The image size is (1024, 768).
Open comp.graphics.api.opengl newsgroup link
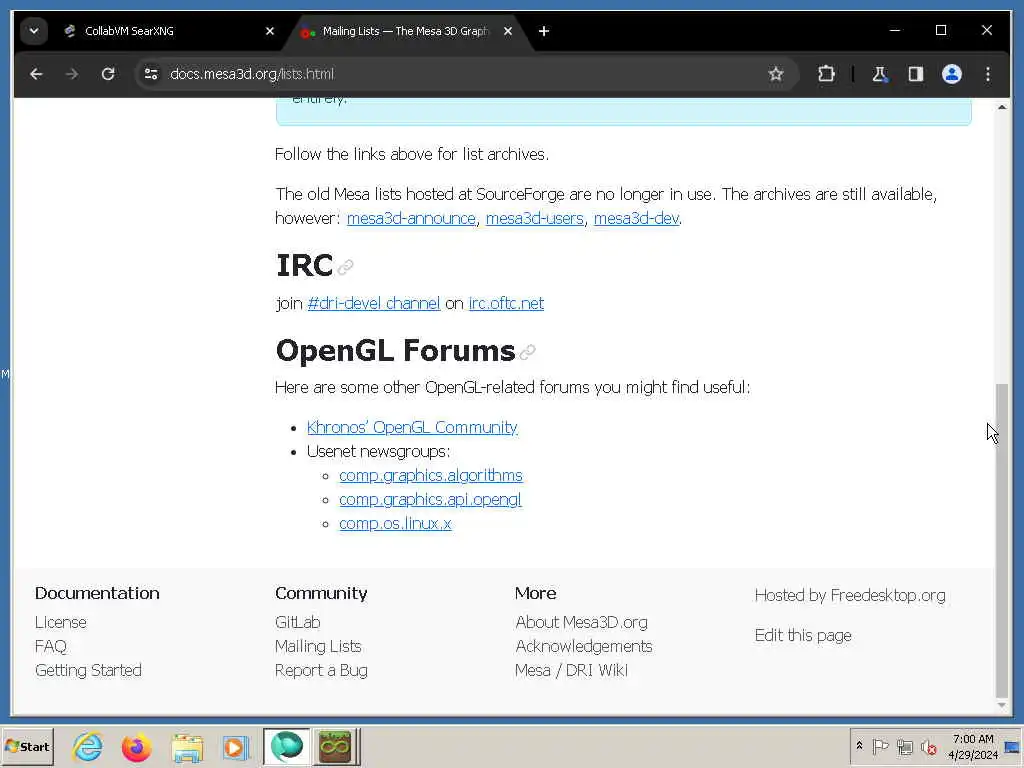pyautogui.click(x=430, y=500)
